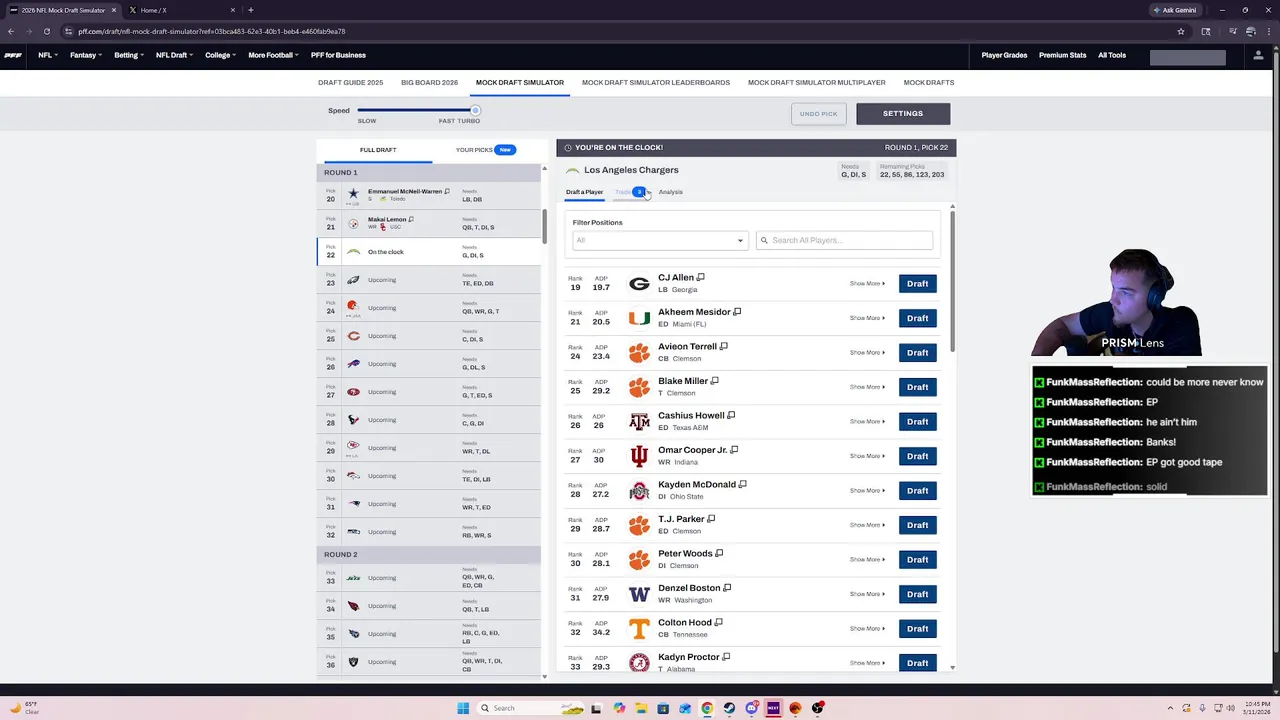1280x720 pixels.
Task: Click the draft Speed slider handle
Action: [475, 110]
